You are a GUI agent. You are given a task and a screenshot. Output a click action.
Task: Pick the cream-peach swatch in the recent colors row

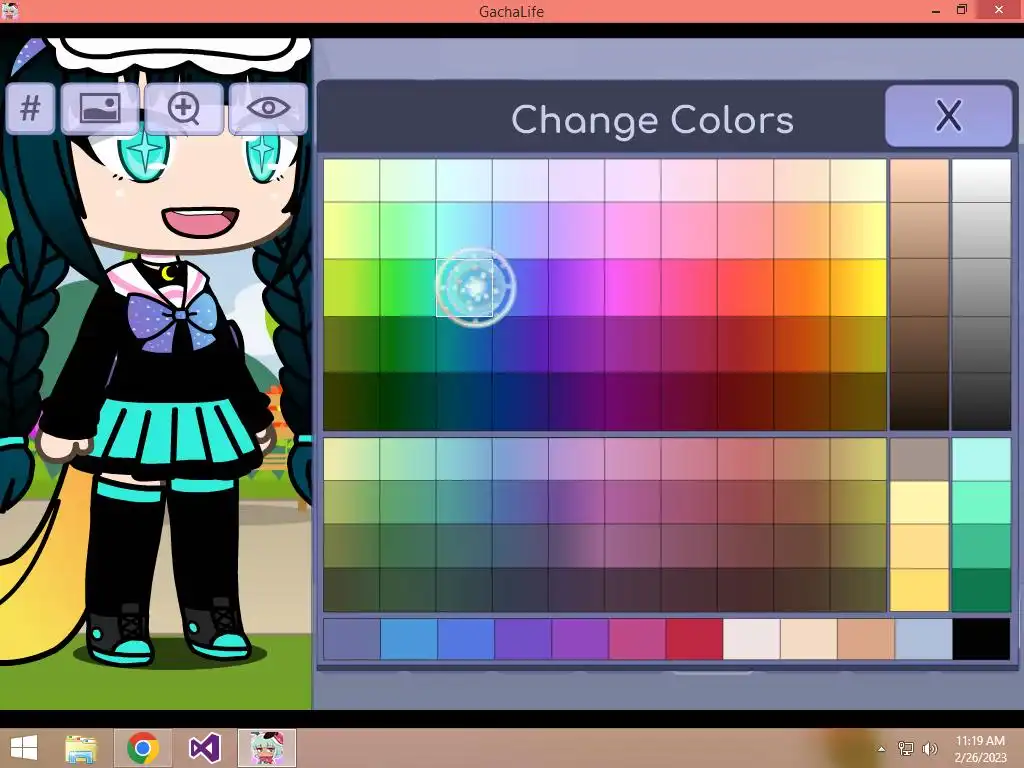tap(808, 639)
